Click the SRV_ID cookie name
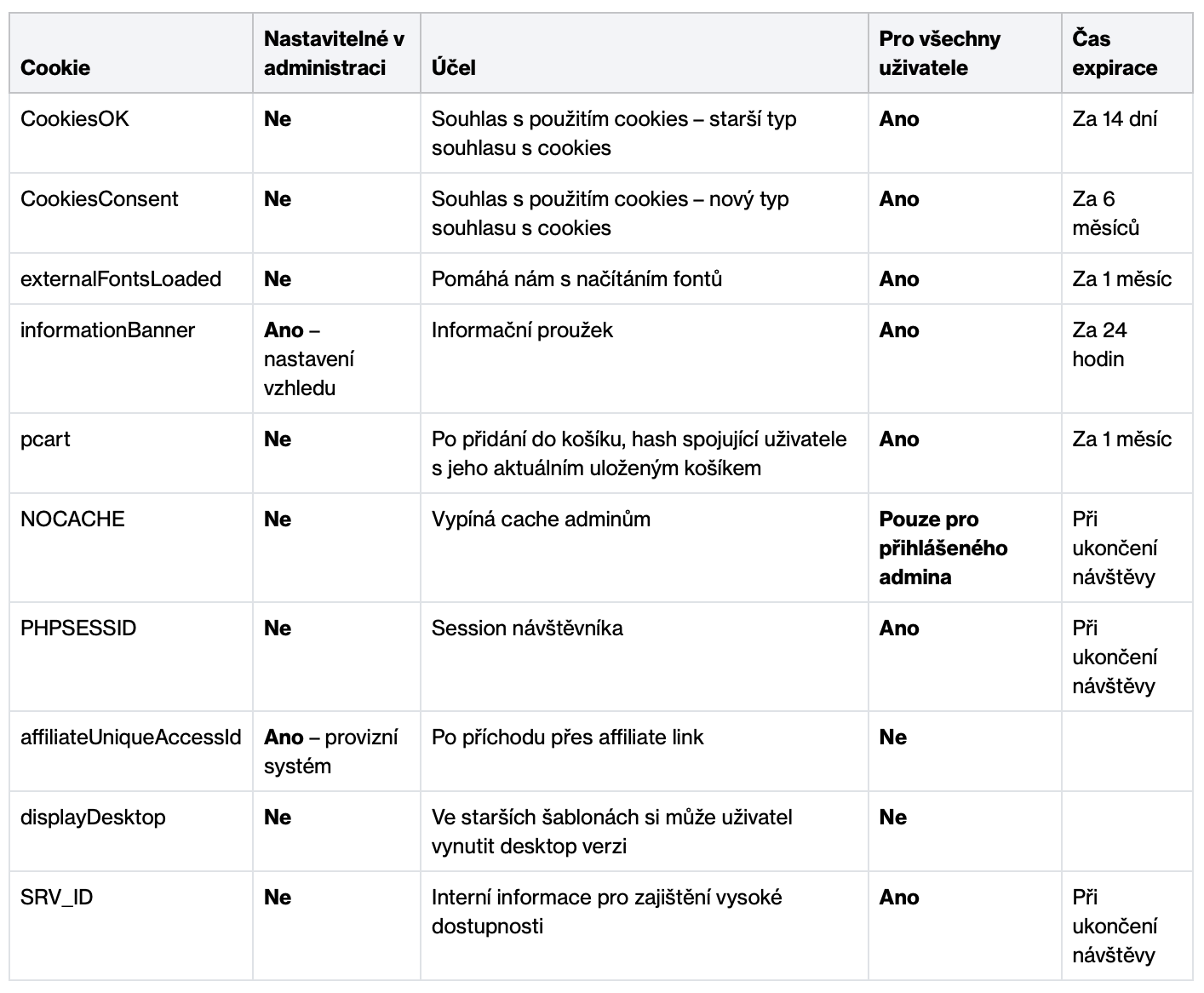The image size is (1204, 993). point(56,898)
